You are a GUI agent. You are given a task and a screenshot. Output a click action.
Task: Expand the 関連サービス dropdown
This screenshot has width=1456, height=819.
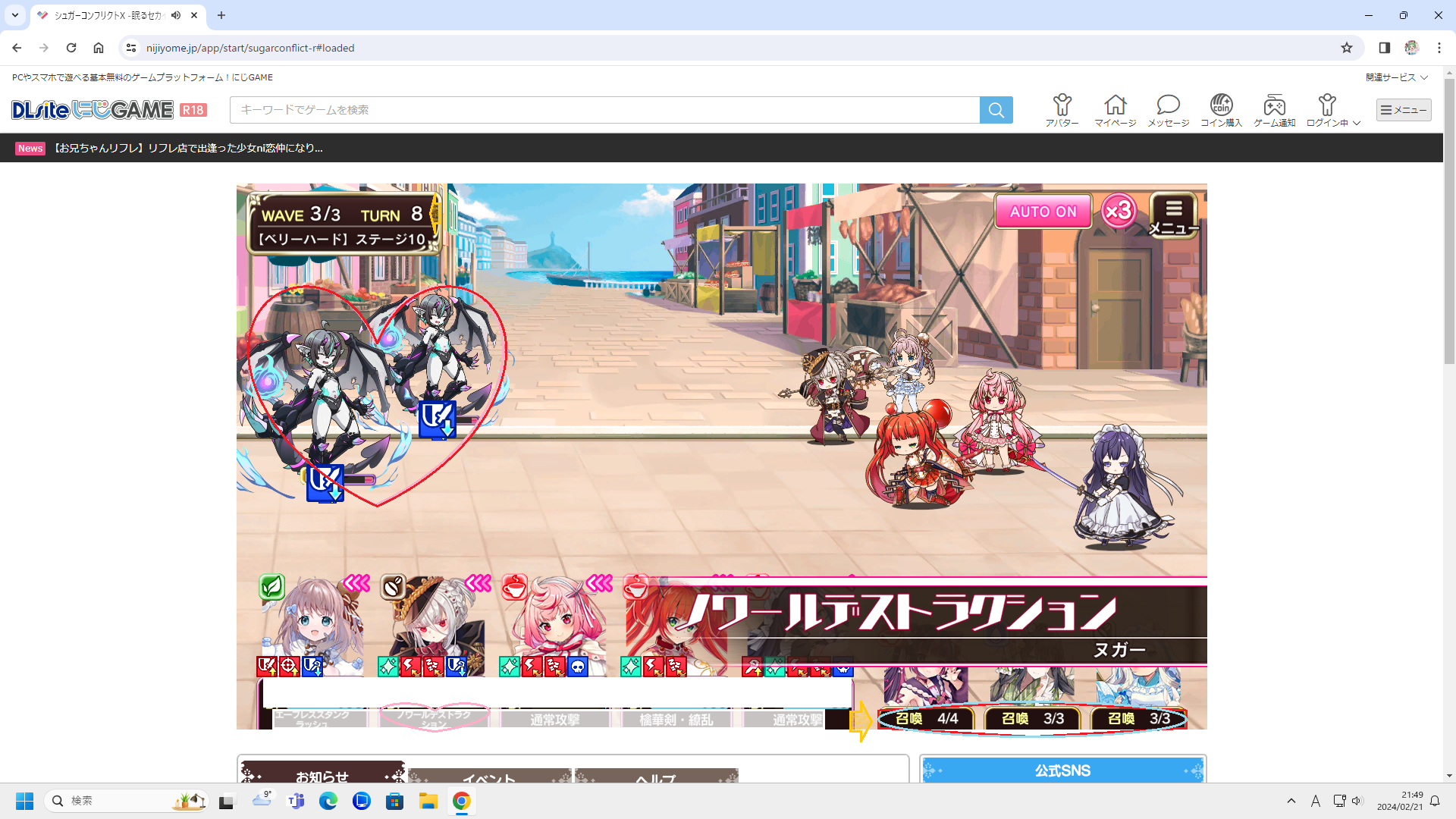pyautogui.click(x=1397, y=77)
